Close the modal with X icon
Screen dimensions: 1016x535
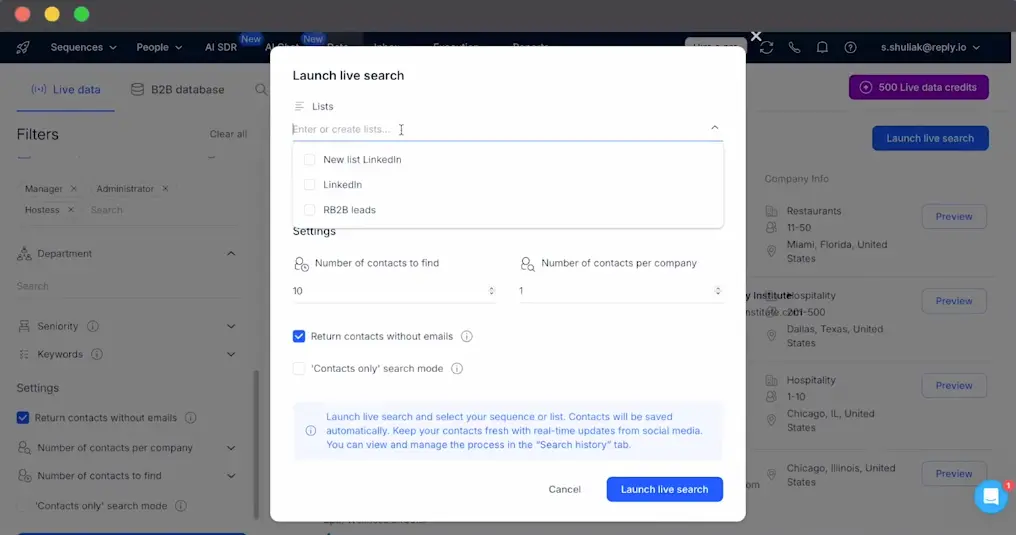pos(756,36)
